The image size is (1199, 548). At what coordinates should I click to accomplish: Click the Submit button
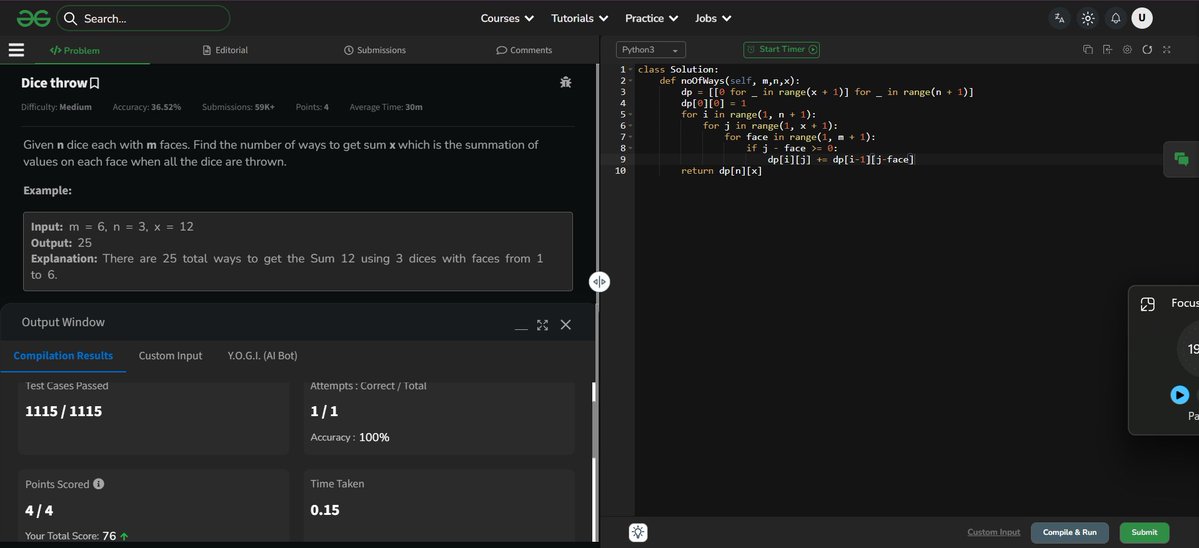tap(1144, 533)
